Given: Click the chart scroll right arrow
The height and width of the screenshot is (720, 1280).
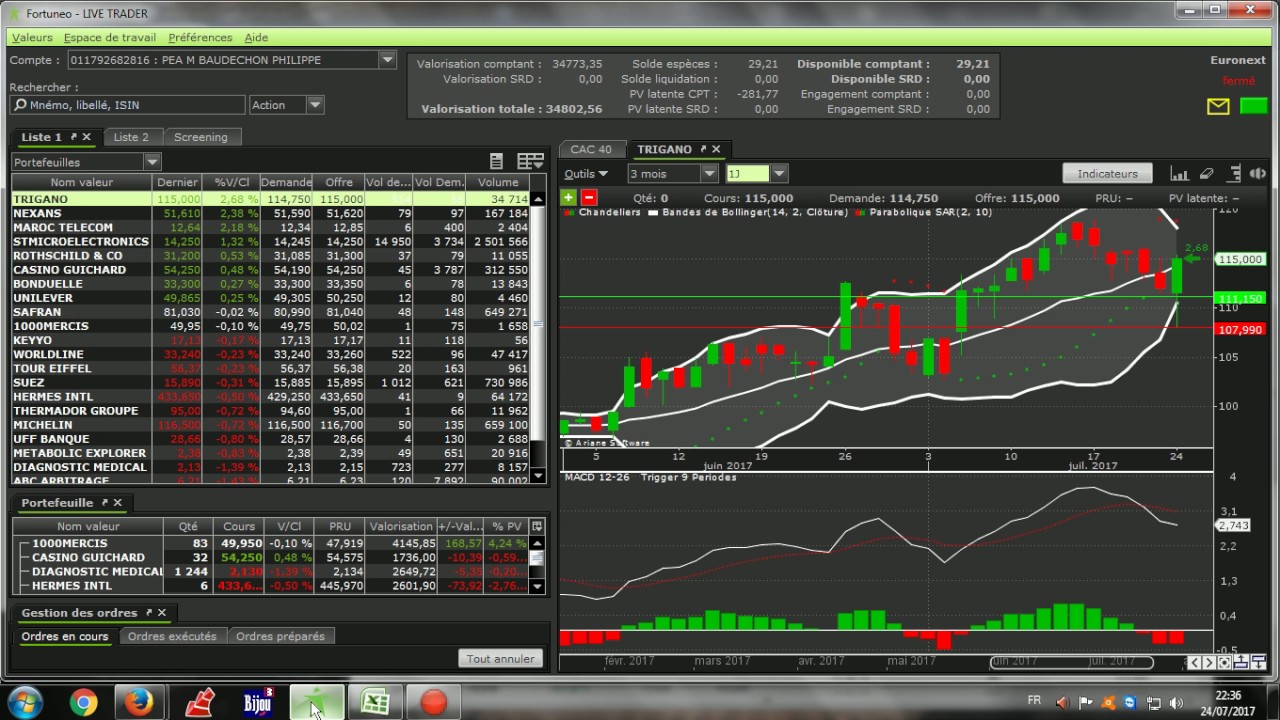Looking at the screenshot, I should (1209, 662).
